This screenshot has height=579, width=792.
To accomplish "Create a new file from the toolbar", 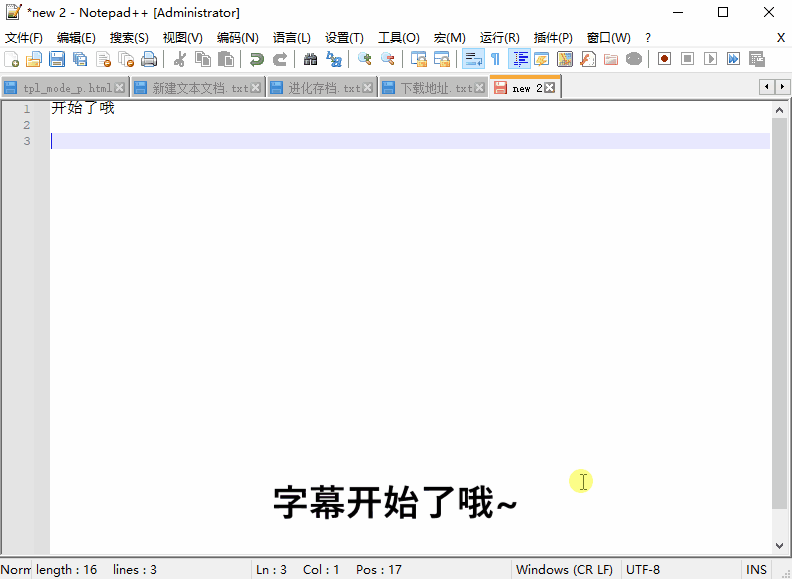I will coord(11,59).
